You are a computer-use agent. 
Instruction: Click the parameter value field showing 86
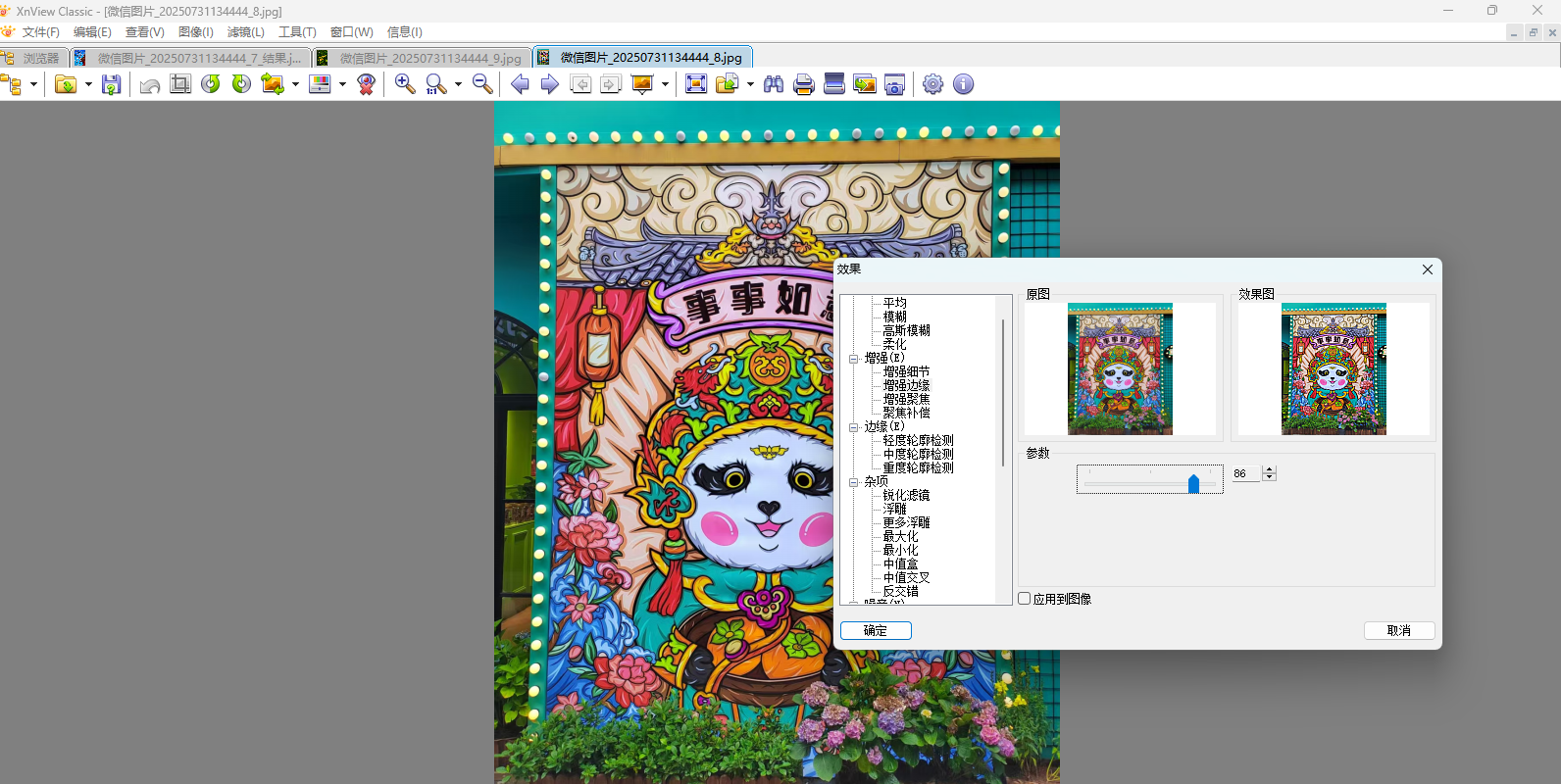pyautogui.click(x=1245, y=473)
